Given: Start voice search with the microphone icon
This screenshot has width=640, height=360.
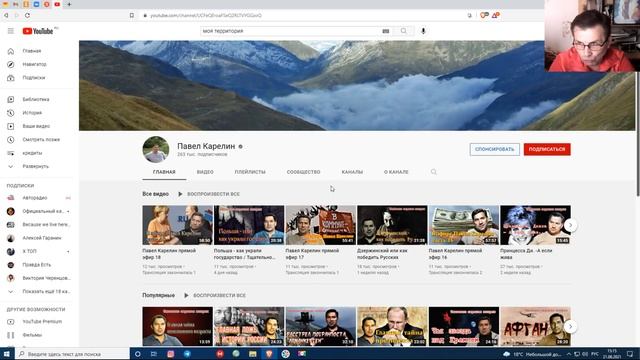Looking at the screenshot, I should (x=423, y=31).
